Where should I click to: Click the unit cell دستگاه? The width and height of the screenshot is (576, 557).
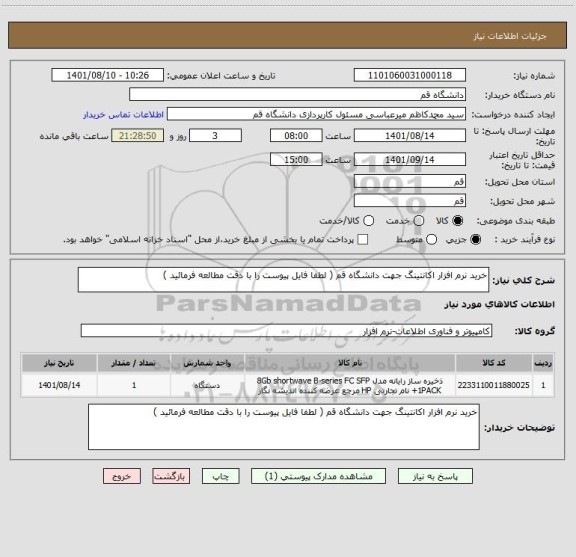point(207,385)
